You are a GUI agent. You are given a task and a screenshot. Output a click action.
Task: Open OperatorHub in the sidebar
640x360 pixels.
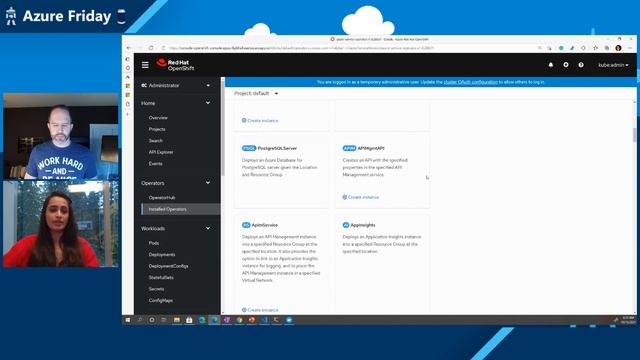(x=162, y=198)
